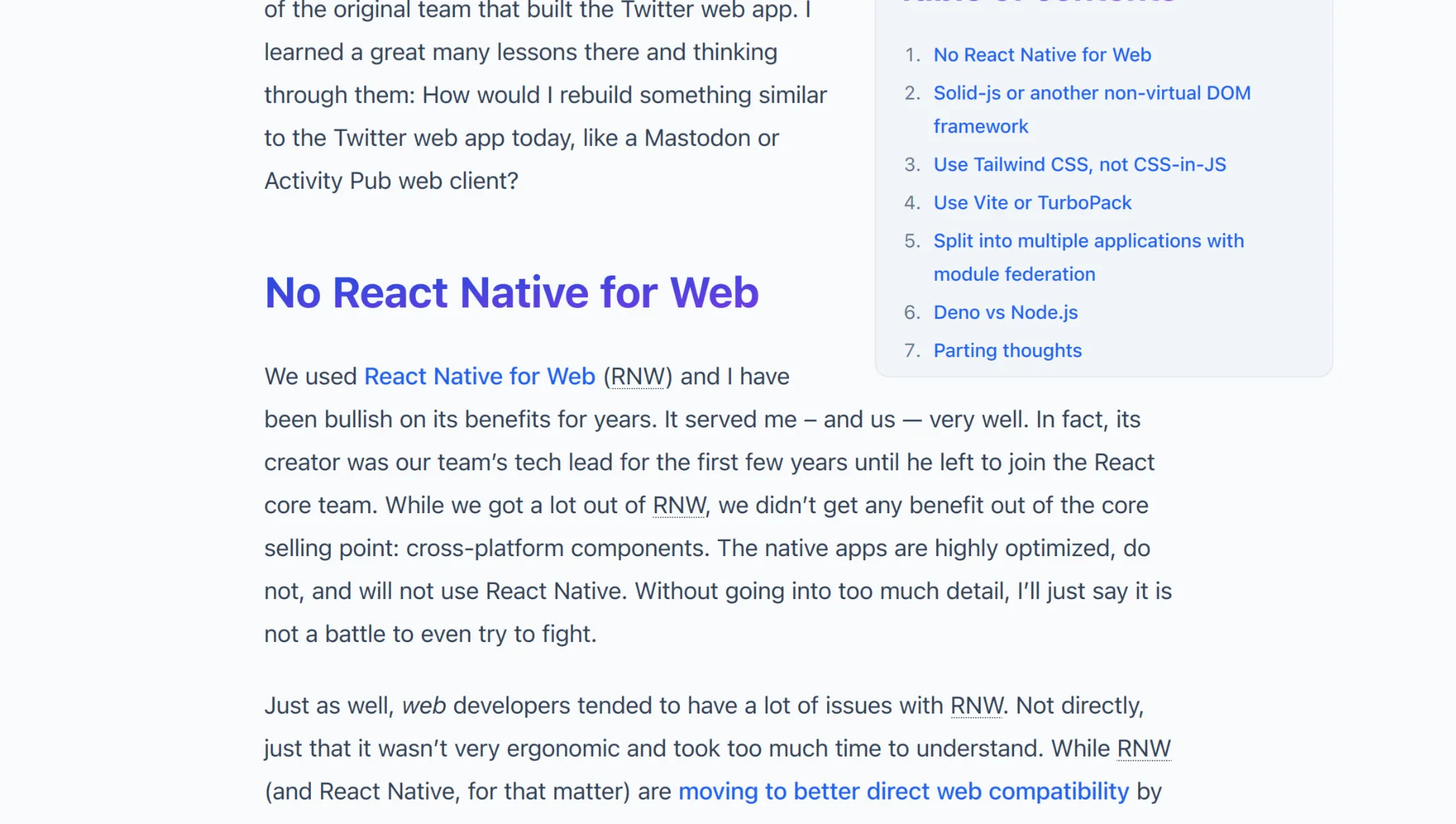Viewport: 1456px width, 824px height.
Task: Click the RNW abbreviation after React Native for Web
Action: tap(637, 376)
